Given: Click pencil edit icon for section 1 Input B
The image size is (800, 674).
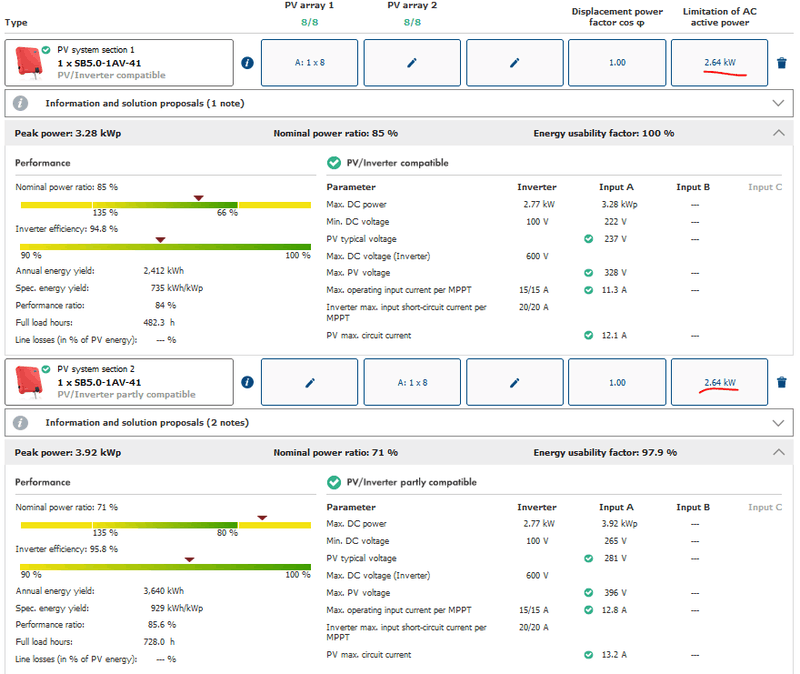Looking at the screenshot, I should 412,62.
